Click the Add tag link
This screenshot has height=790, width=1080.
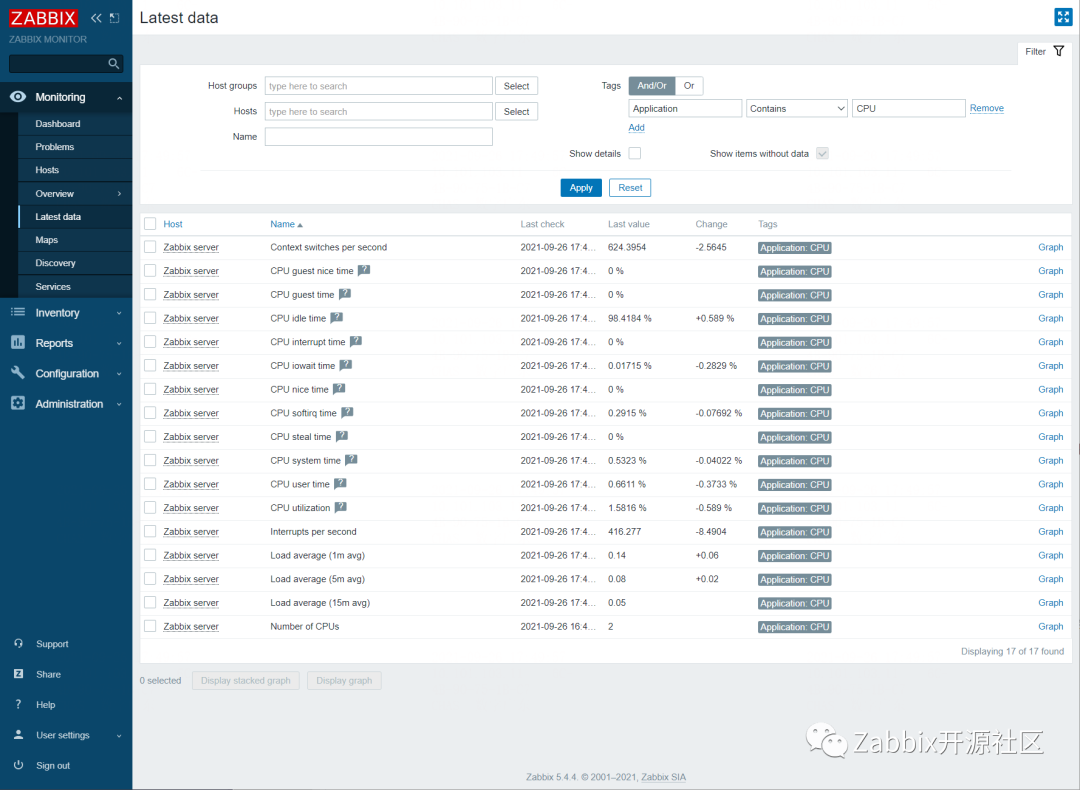[x=636, y=127]
